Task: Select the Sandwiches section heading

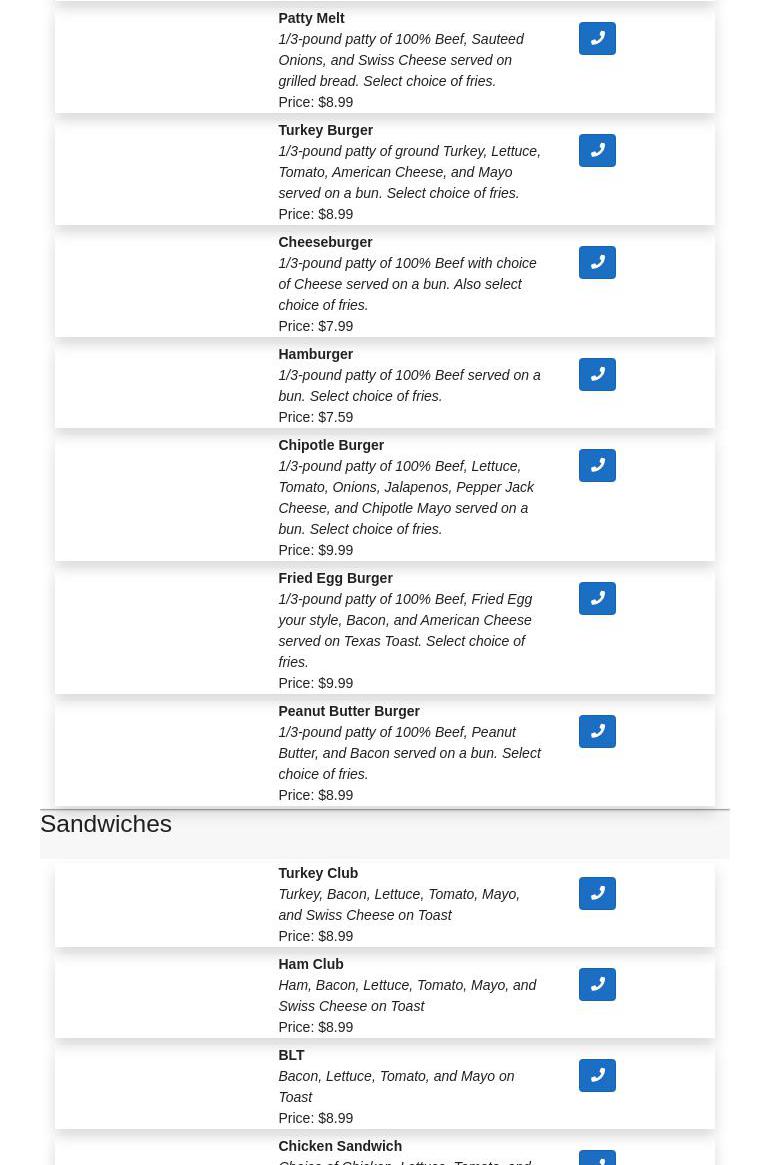Action: tap(106, 823)
